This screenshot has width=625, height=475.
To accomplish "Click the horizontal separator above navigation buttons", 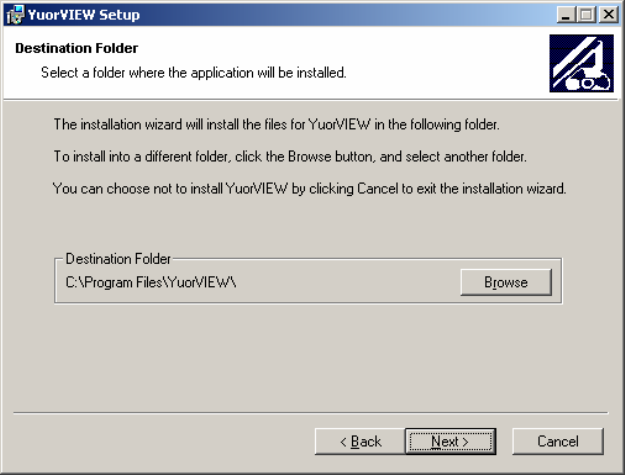I will [x=311, y=413].
